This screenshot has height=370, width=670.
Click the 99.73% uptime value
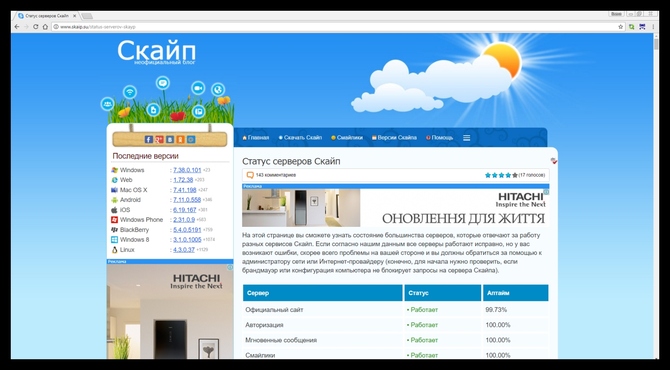(x=496, y=310)
